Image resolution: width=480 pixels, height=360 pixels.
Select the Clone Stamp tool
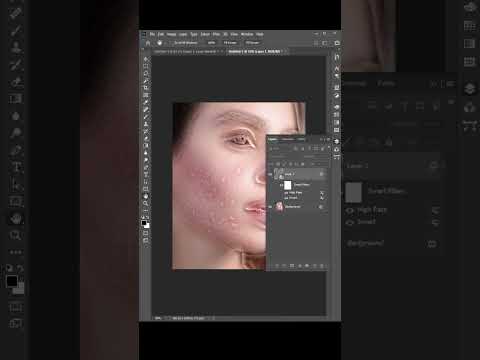pos(146,123)
